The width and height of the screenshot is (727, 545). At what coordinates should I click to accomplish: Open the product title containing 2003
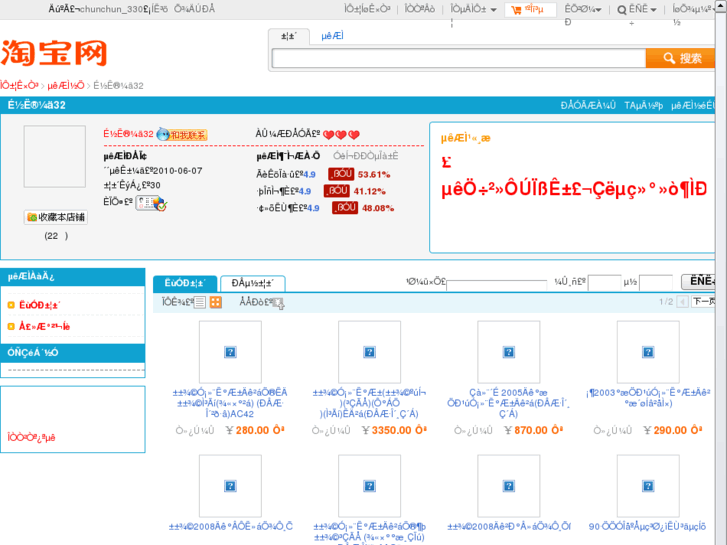(648, 398)
